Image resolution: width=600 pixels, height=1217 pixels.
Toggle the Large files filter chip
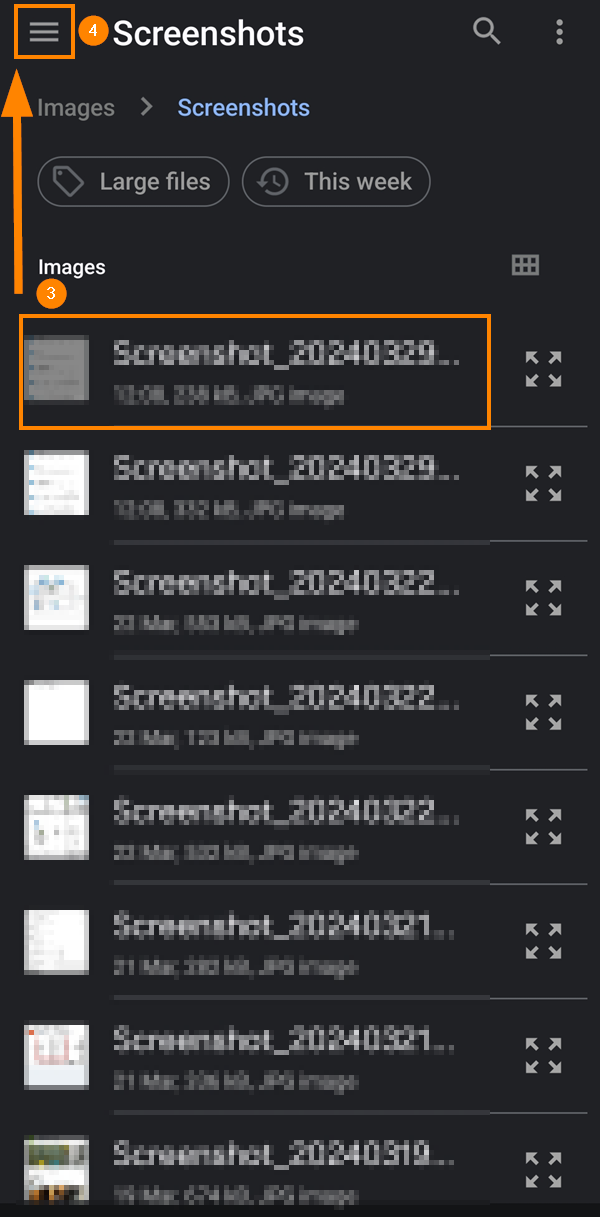[x=133, y=182]
